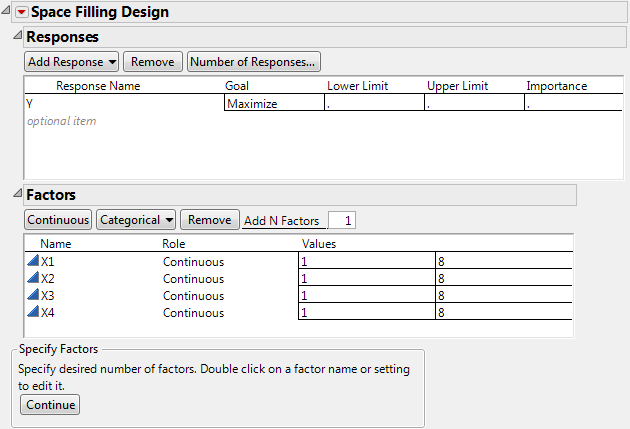
Task: Select the X3 upper value cell
Action: [x=502, y=296]
